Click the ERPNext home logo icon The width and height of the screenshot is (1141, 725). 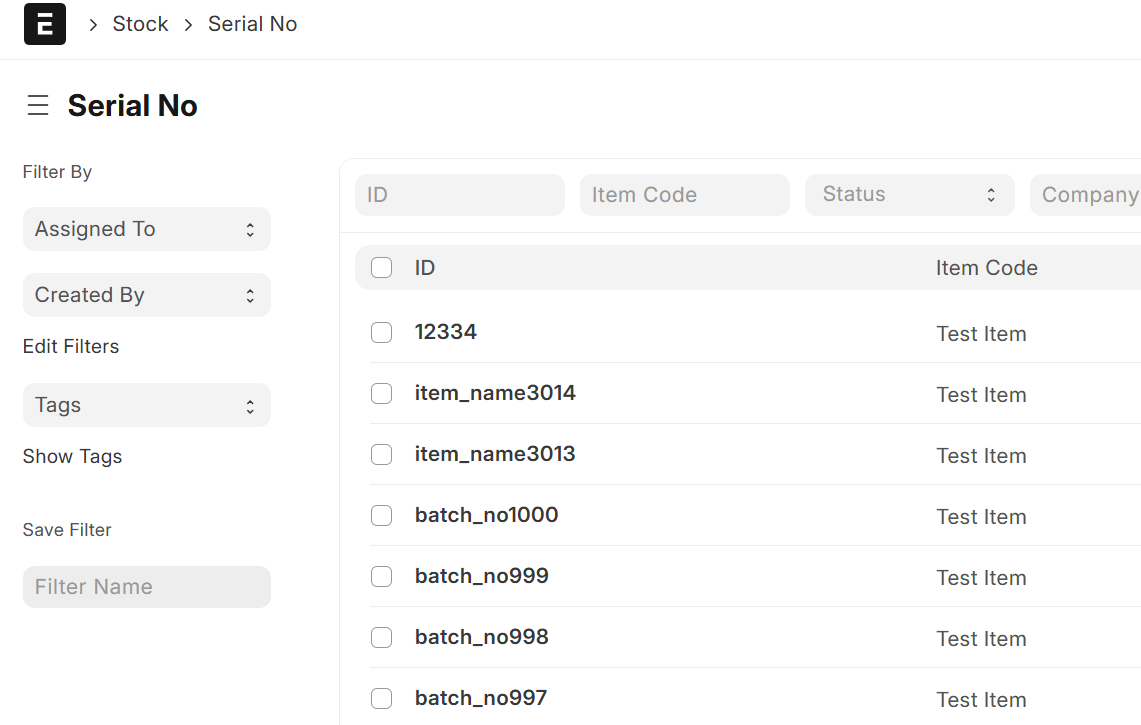(45, 24)
